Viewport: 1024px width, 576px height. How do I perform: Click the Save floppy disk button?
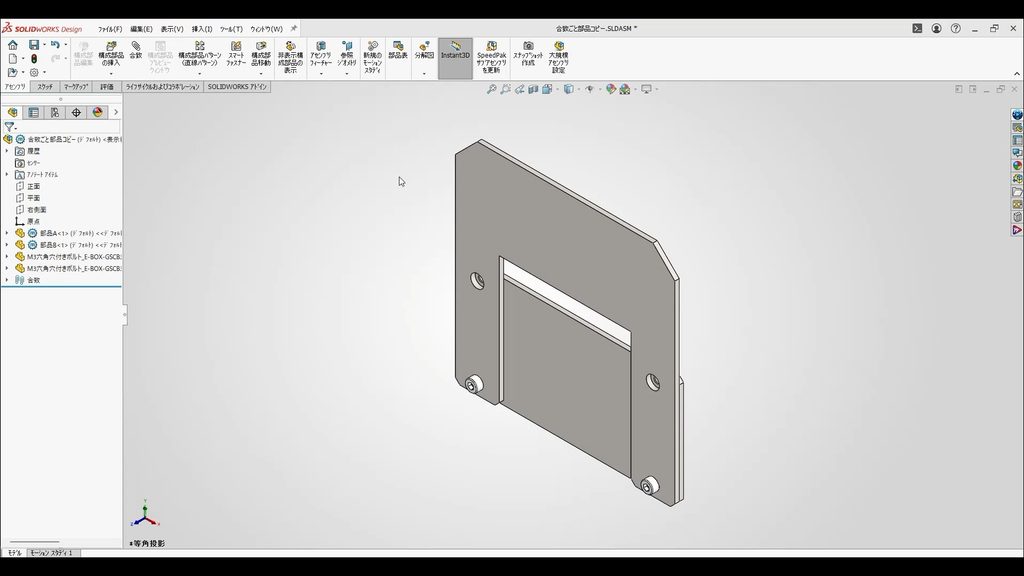[x=34, y=44]
